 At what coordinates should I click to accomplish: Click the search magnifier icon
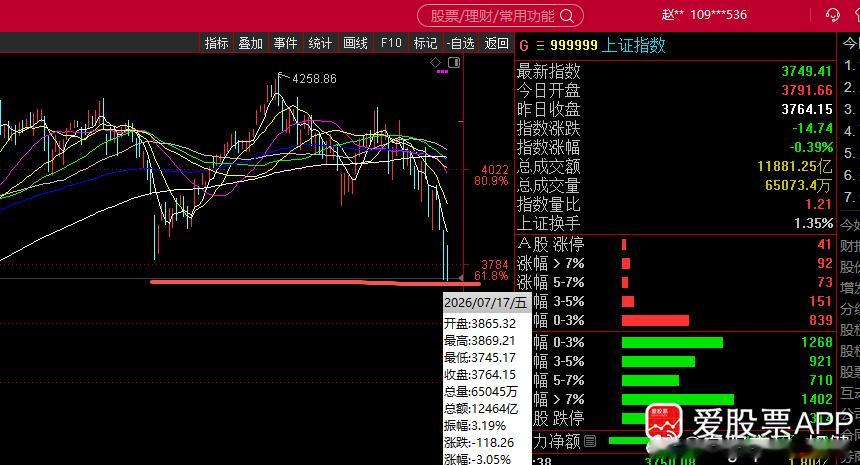pos(567,16)
